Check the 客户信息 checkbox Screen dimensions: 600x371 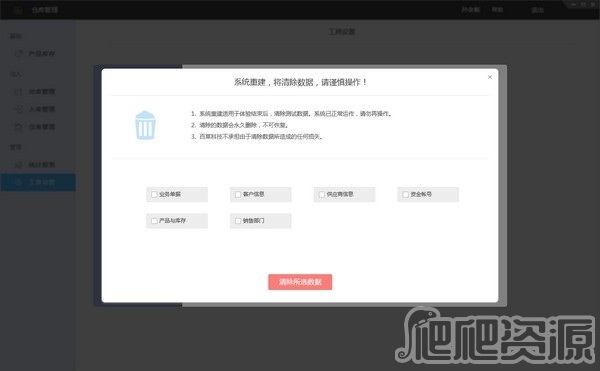tap(238, 194)
